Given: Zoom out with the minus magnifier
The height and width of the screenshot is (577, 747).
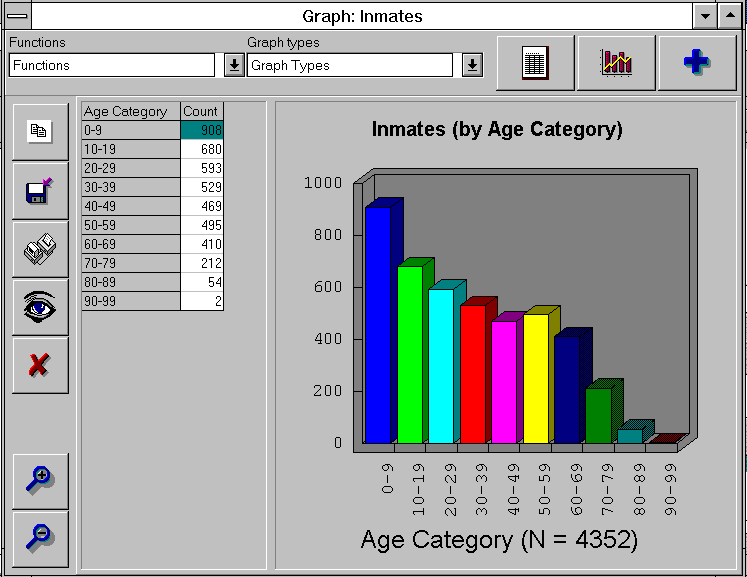Looking at the screenshot, I should 40,538.
